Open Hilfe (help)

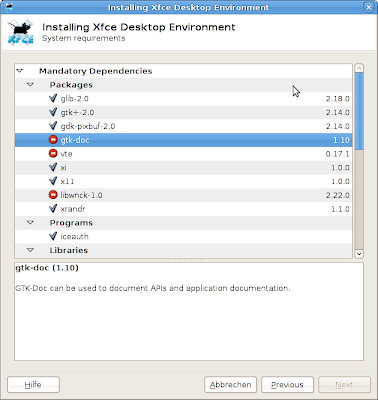[33, 385]
